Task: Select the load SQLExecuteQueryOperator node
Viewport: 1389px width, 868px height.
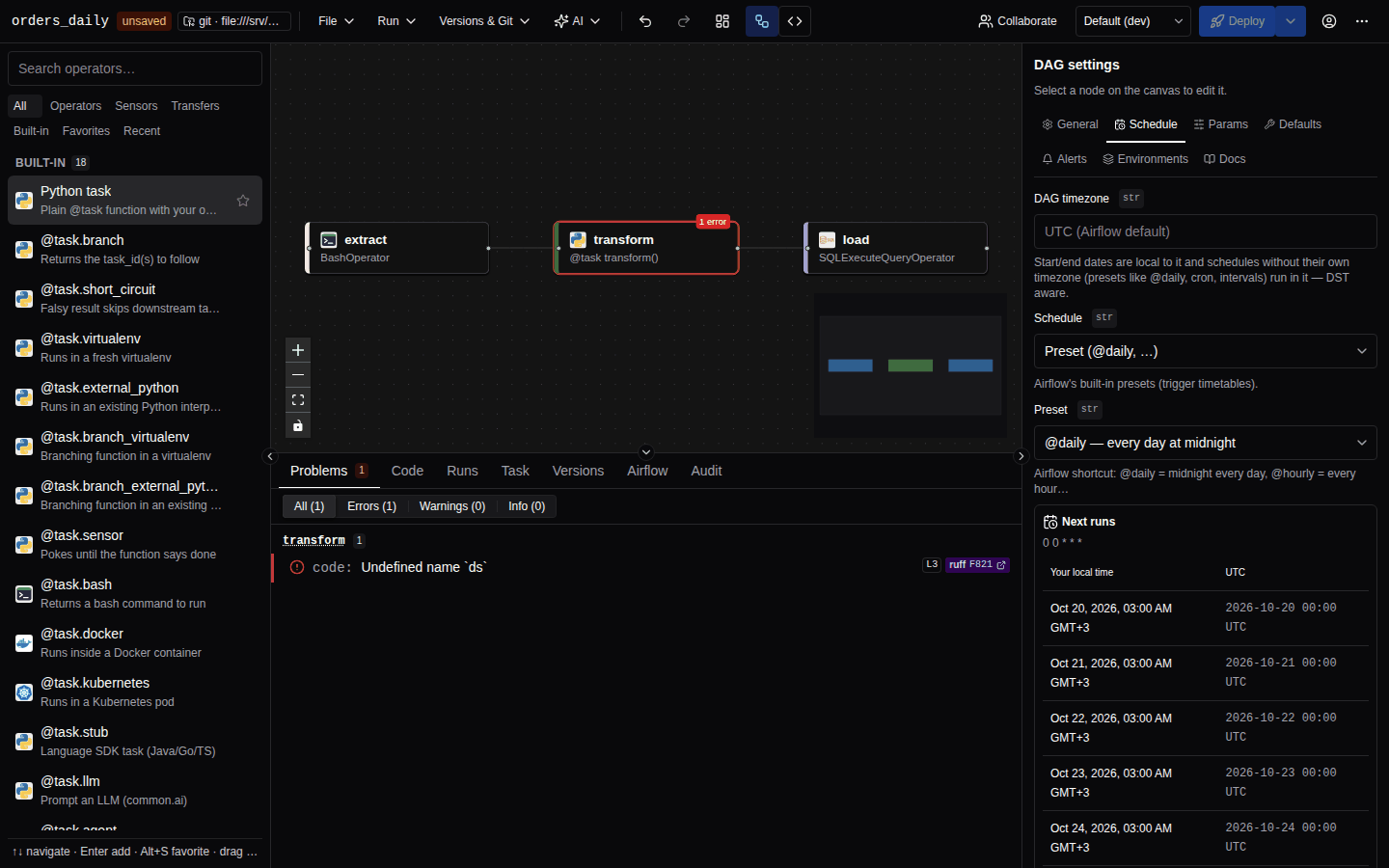Action: tap(896, 248)
